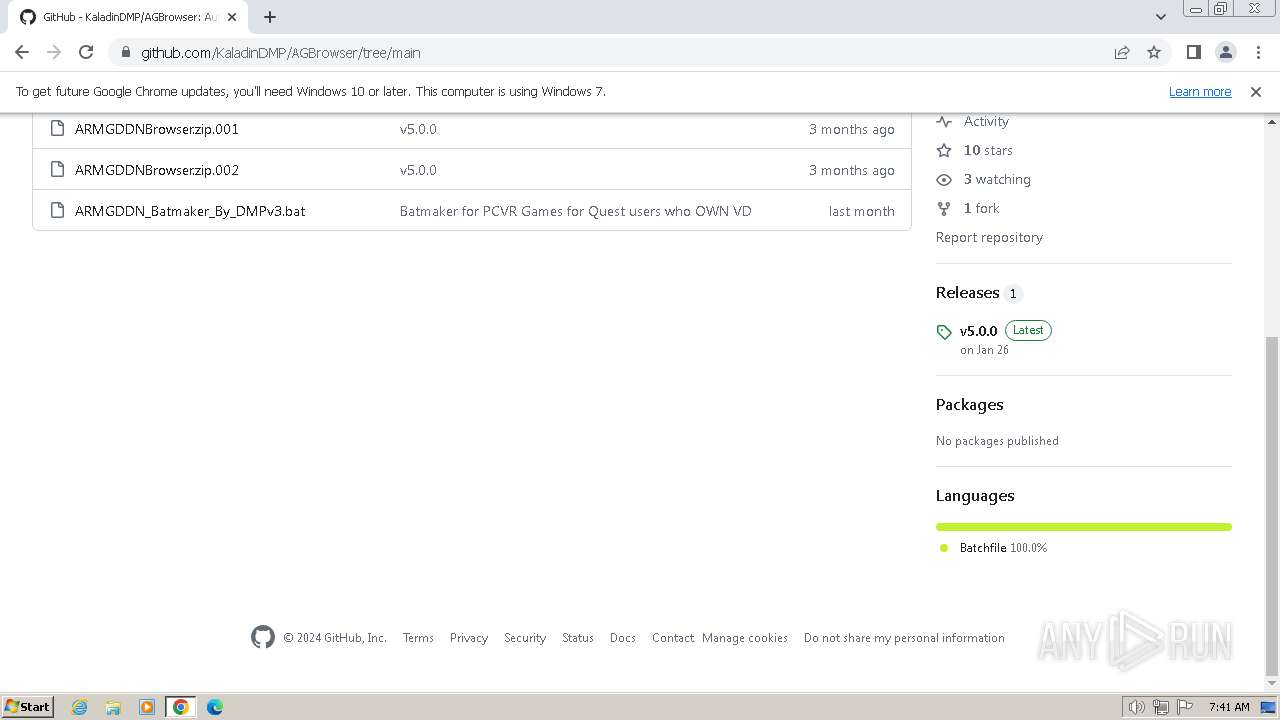This screenshot has width=1280, height=720.
Task: Open the media player taskbar icon
Action: coord(147,707)
